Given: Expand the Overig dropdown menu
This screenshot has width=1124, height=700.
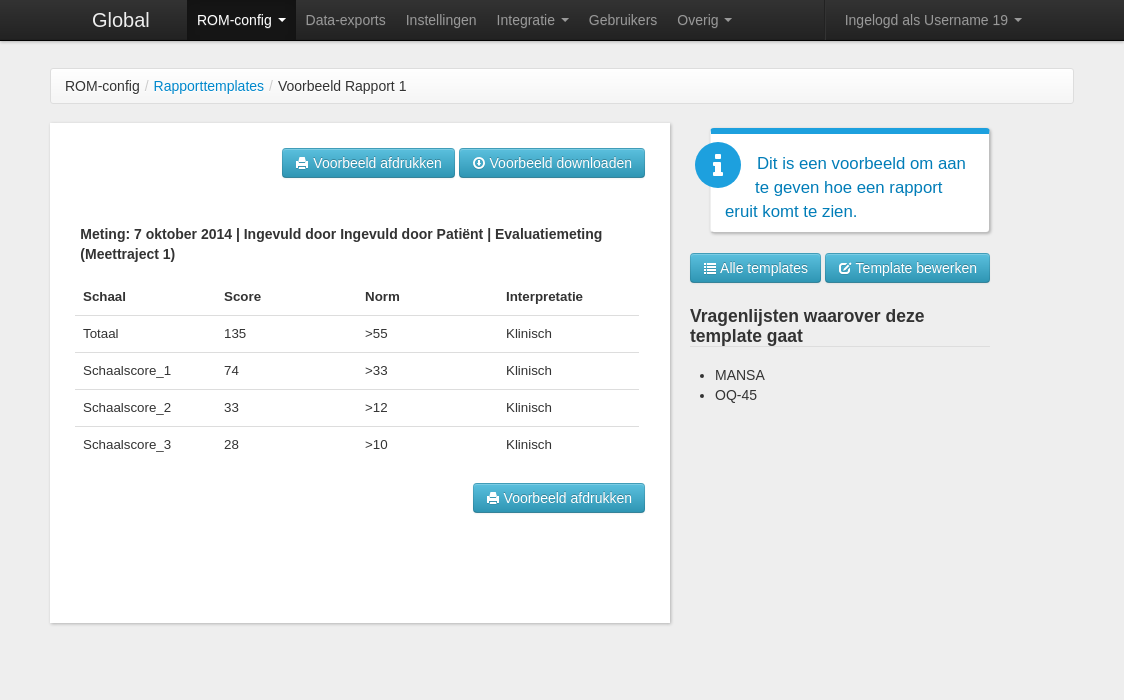Looking at the screenshot, I should click(x=704, y=20).
